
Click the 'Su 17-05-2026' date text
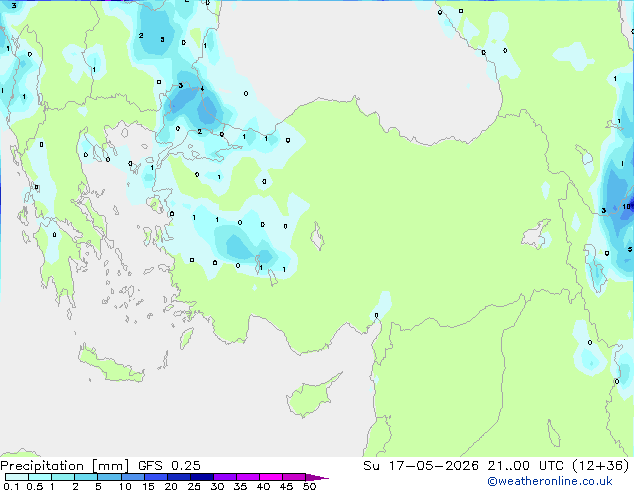coord(421,466)
